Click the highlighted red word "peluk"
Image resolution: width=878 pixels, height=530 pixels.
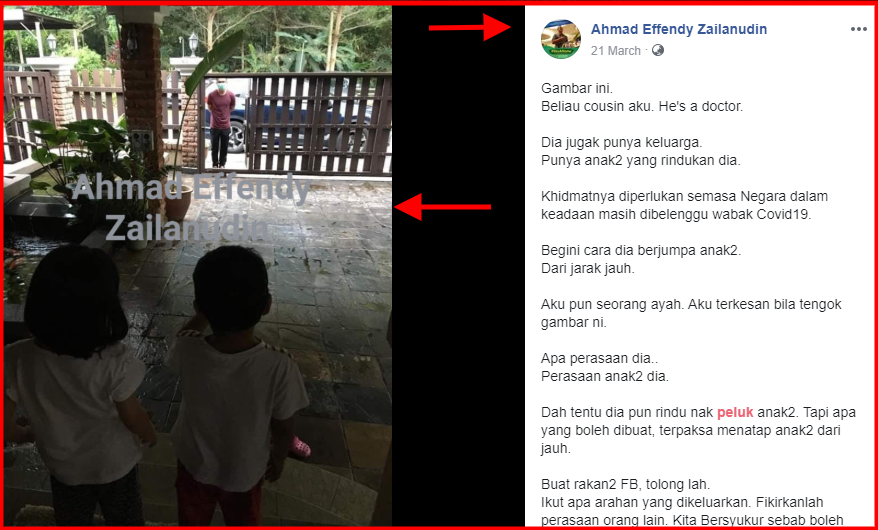735,413
